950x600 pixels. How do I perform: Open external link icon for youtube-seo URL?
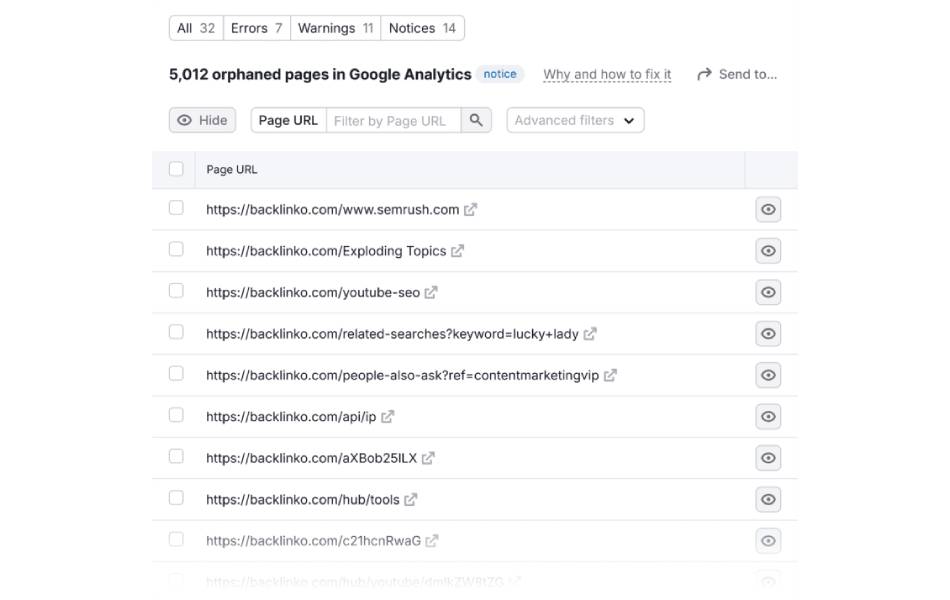(x=431, y=293)
